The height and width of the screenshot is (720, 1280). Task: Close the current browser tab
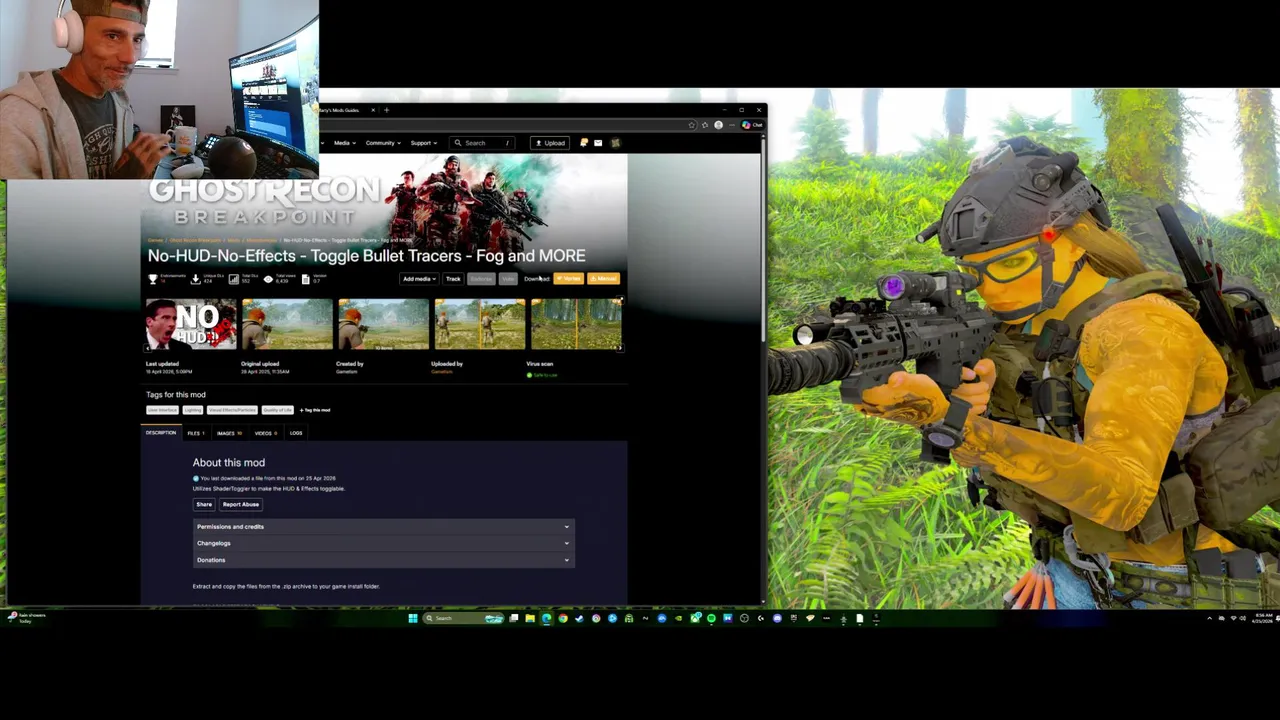click(373, 110)
